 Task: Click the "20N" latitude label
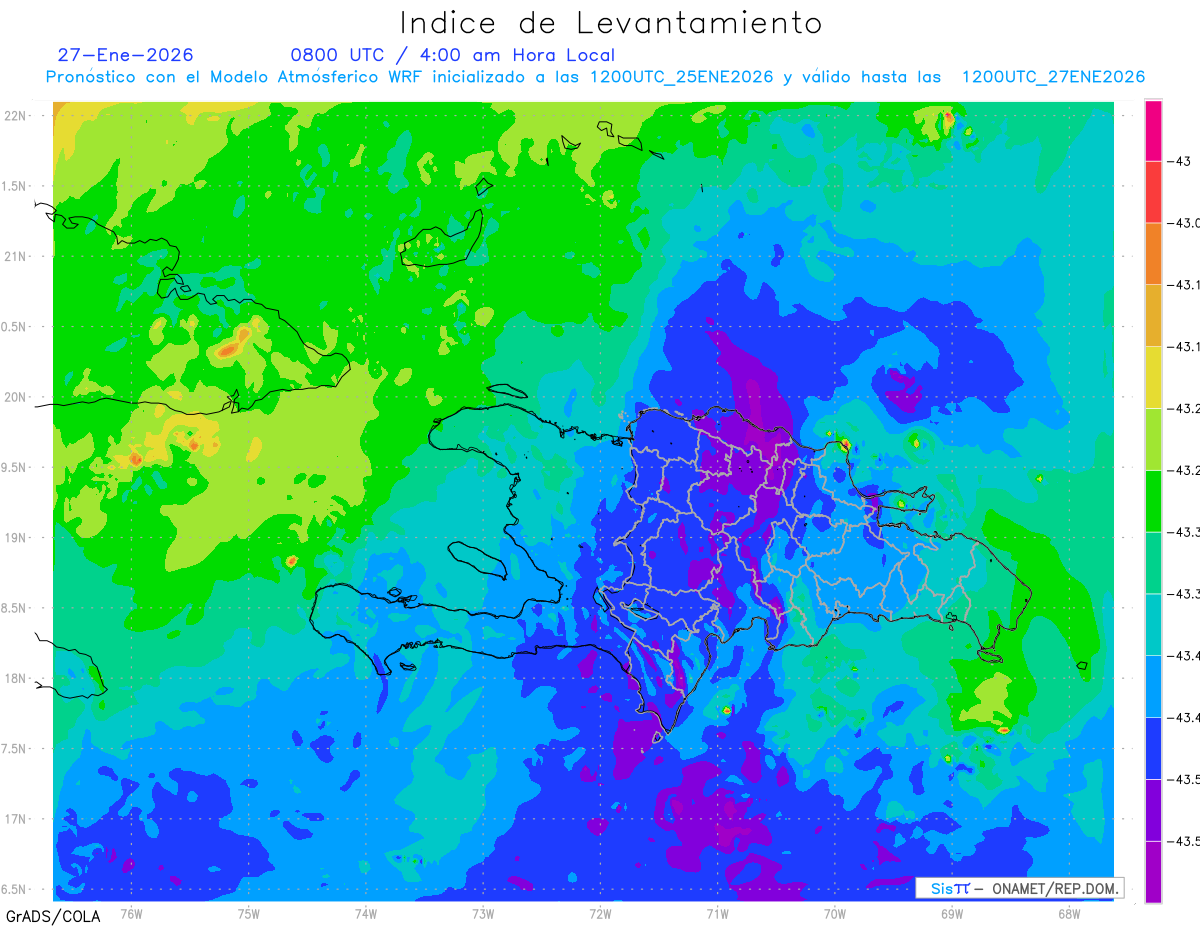14,397
